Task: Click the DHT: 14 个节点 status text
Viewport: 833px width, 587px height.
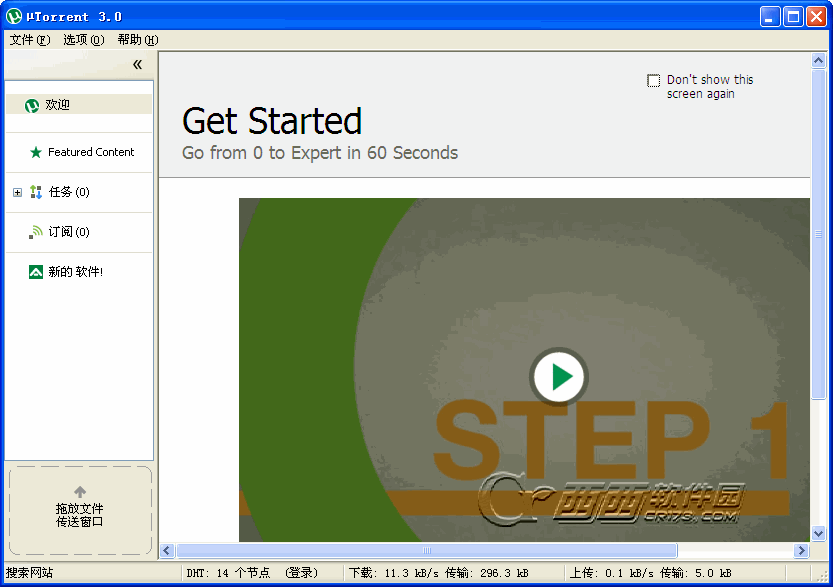Action: 228,573
